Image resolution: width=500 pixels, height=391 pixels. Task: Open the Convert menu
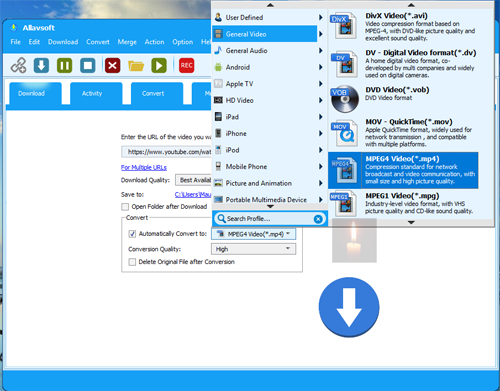(98, 42)
